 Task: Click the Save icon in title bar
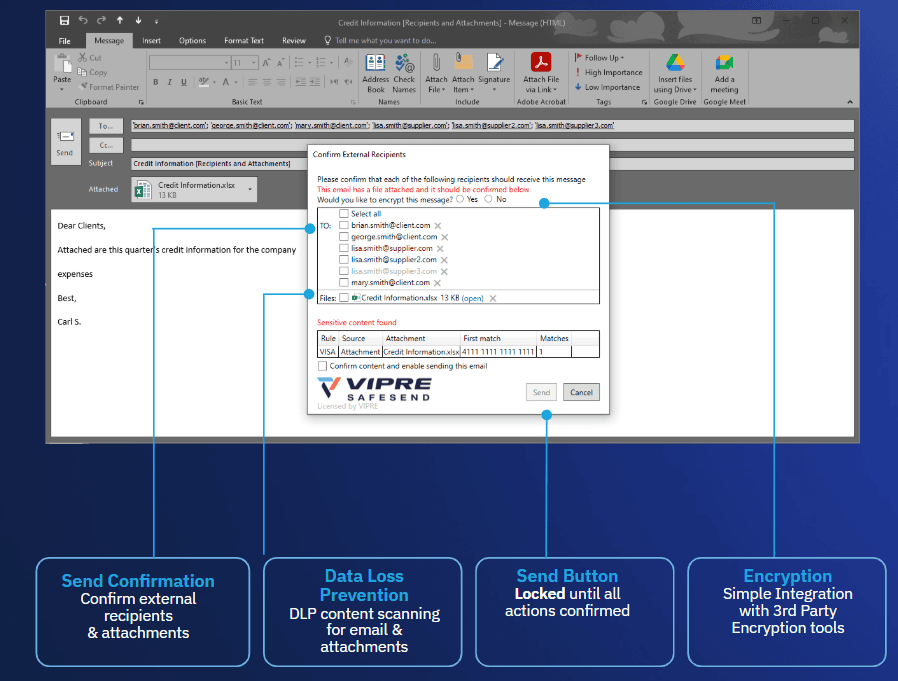64,21
